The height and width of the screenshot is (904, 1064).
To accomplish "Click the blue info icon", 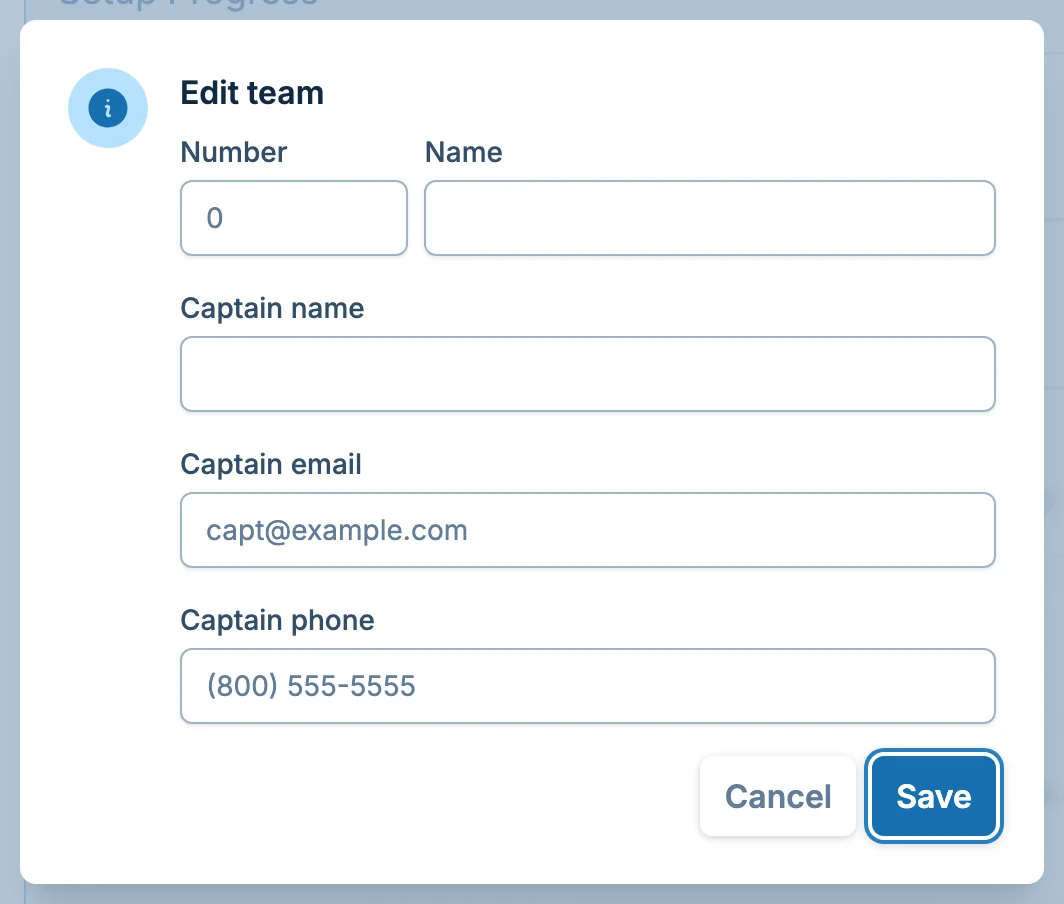I will 108,108.
